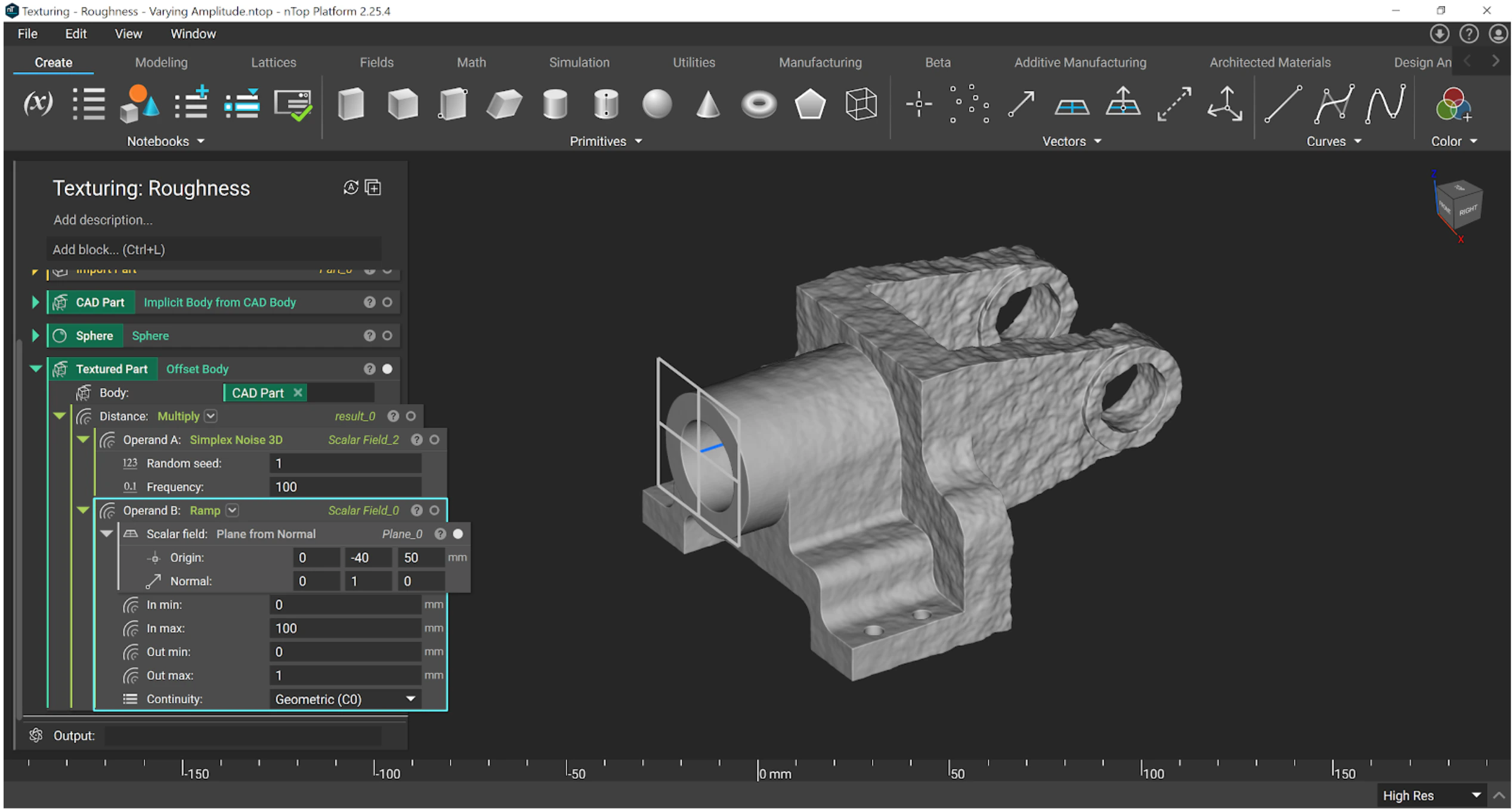
Task: Expand the CAD Part block
Action: 35,302
